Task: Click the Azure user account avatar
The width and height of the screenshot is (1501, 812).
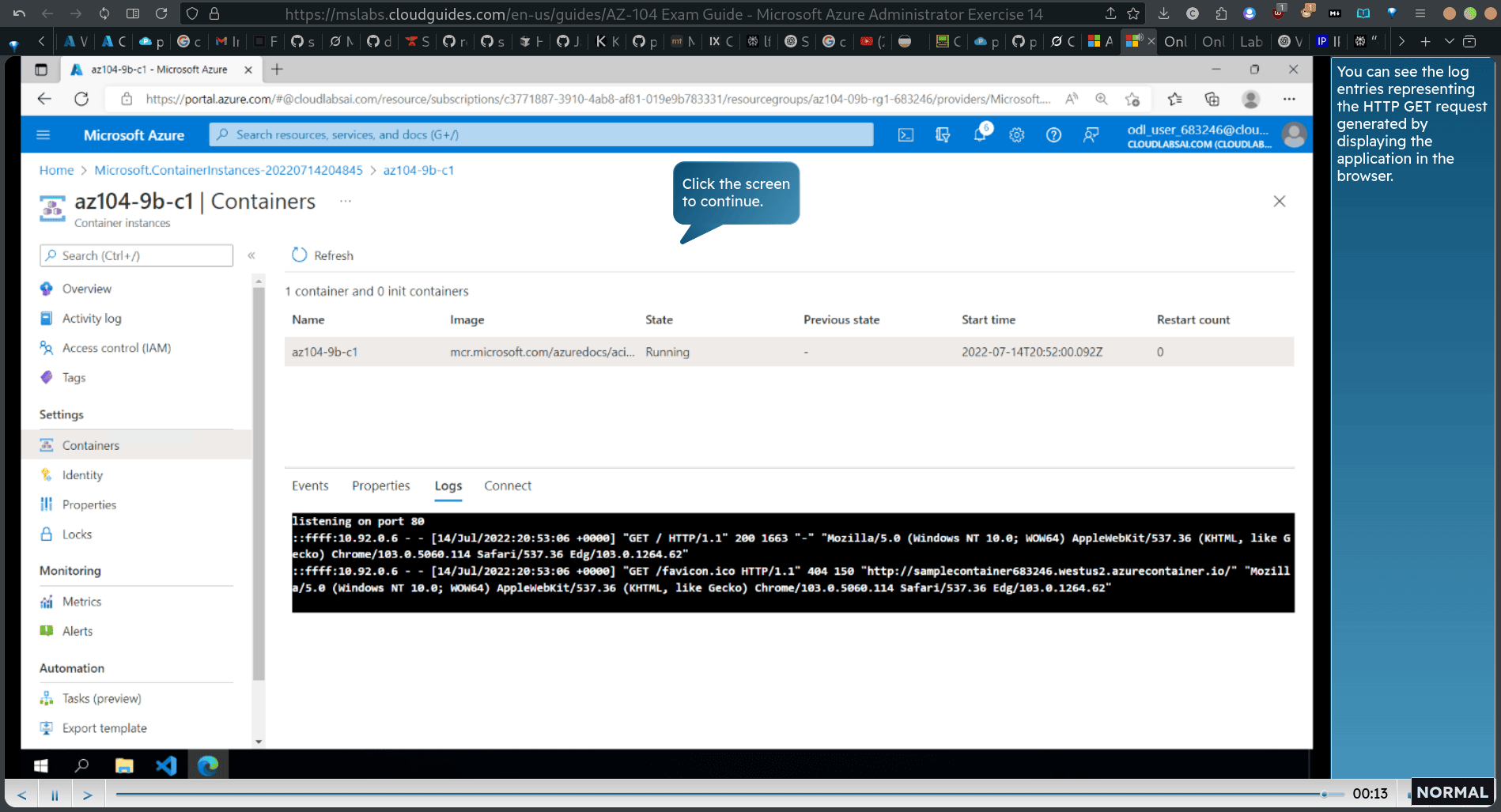Action: coord(1294,135)
